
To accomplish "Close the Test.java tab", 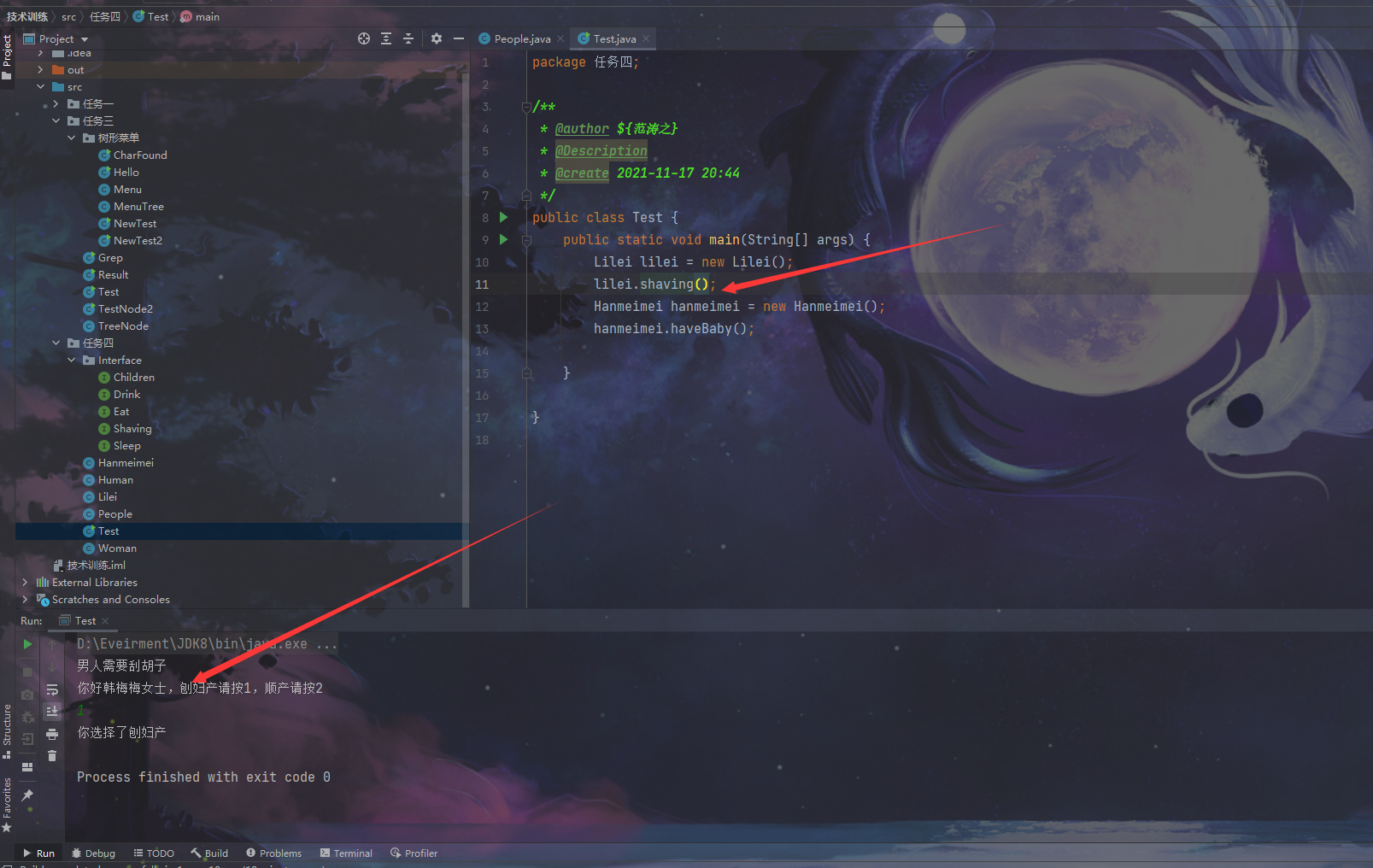I will [646, 38].
